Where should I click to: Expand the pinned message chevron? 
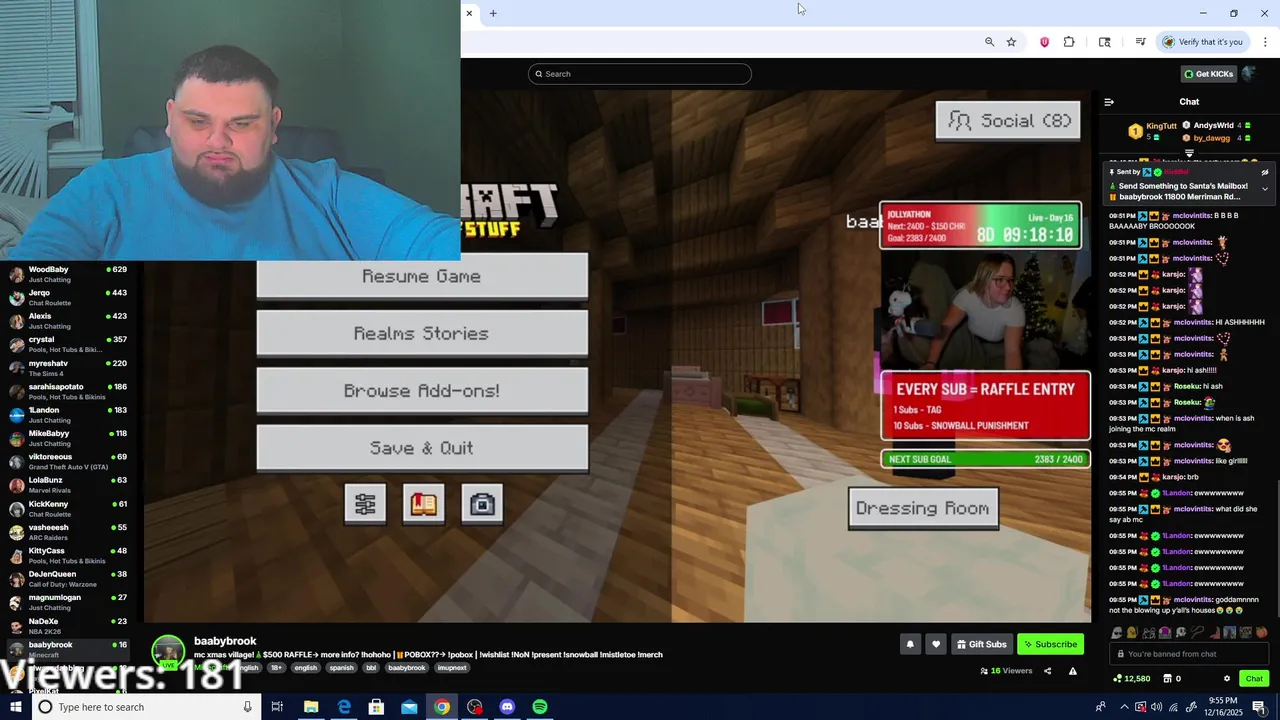click(1264, 188)
